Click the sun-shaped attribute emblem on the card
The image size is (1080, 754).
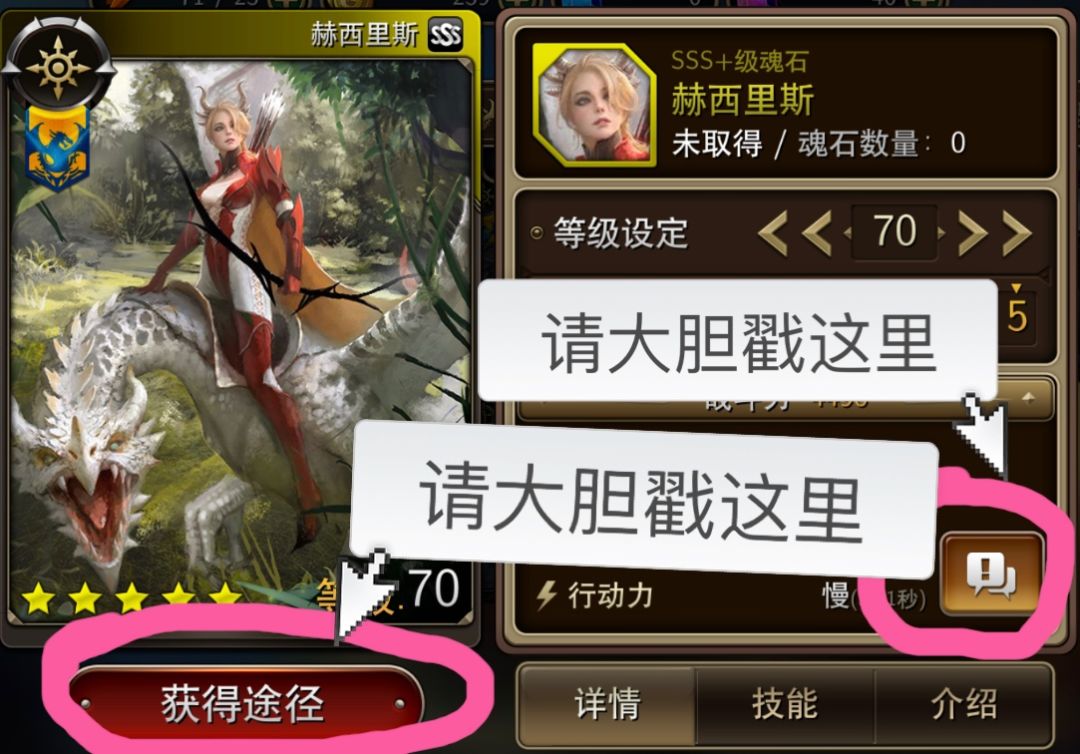58,67
